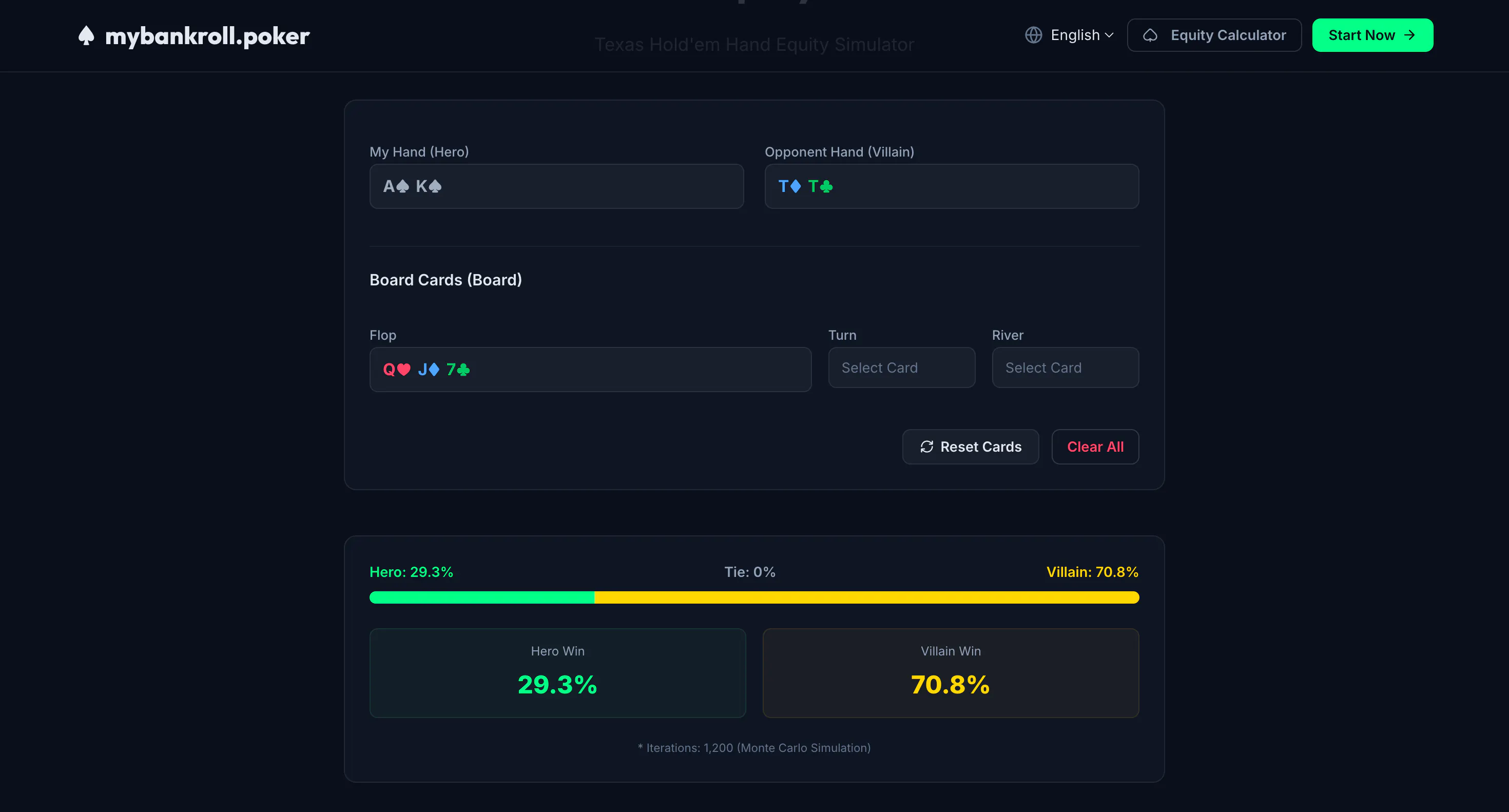Click the Opponent Hand (Villain) input field

tap(952, 186)
